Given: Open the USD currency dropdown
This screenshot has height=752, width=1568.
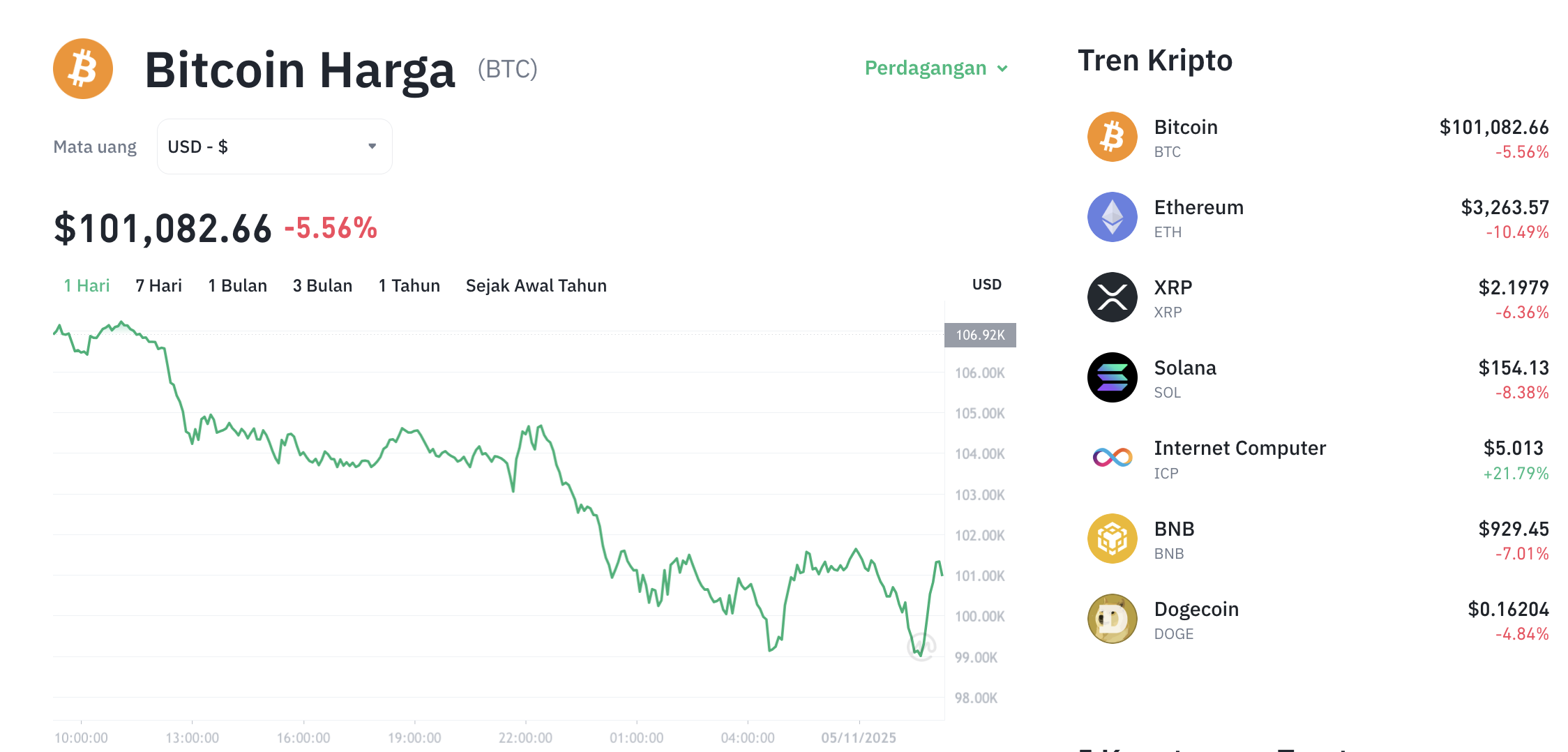Looking at the screenshot, I should tap(274, 146).
